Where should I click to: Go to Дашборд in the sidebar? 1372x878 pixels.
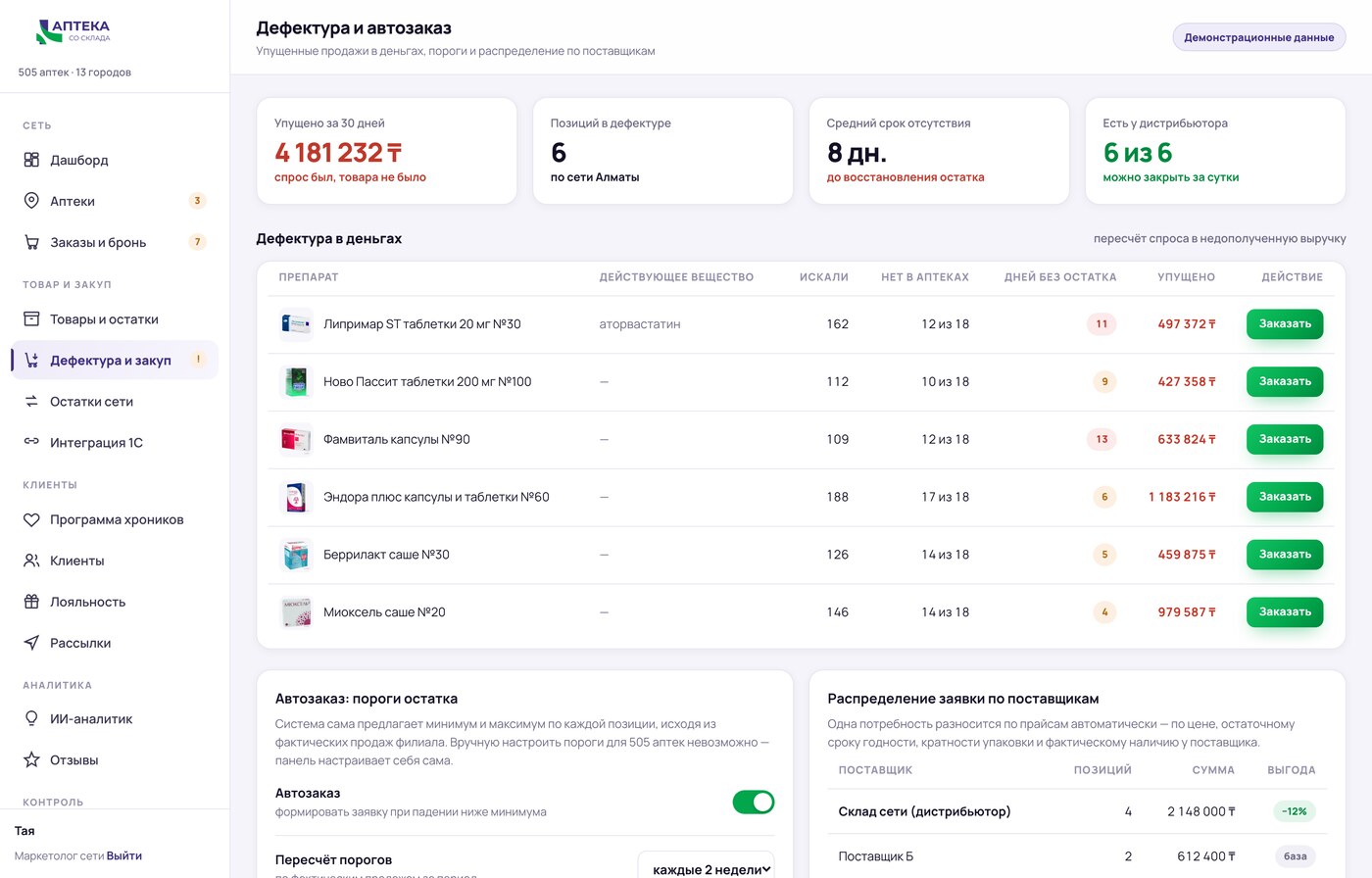pos(115,160)
